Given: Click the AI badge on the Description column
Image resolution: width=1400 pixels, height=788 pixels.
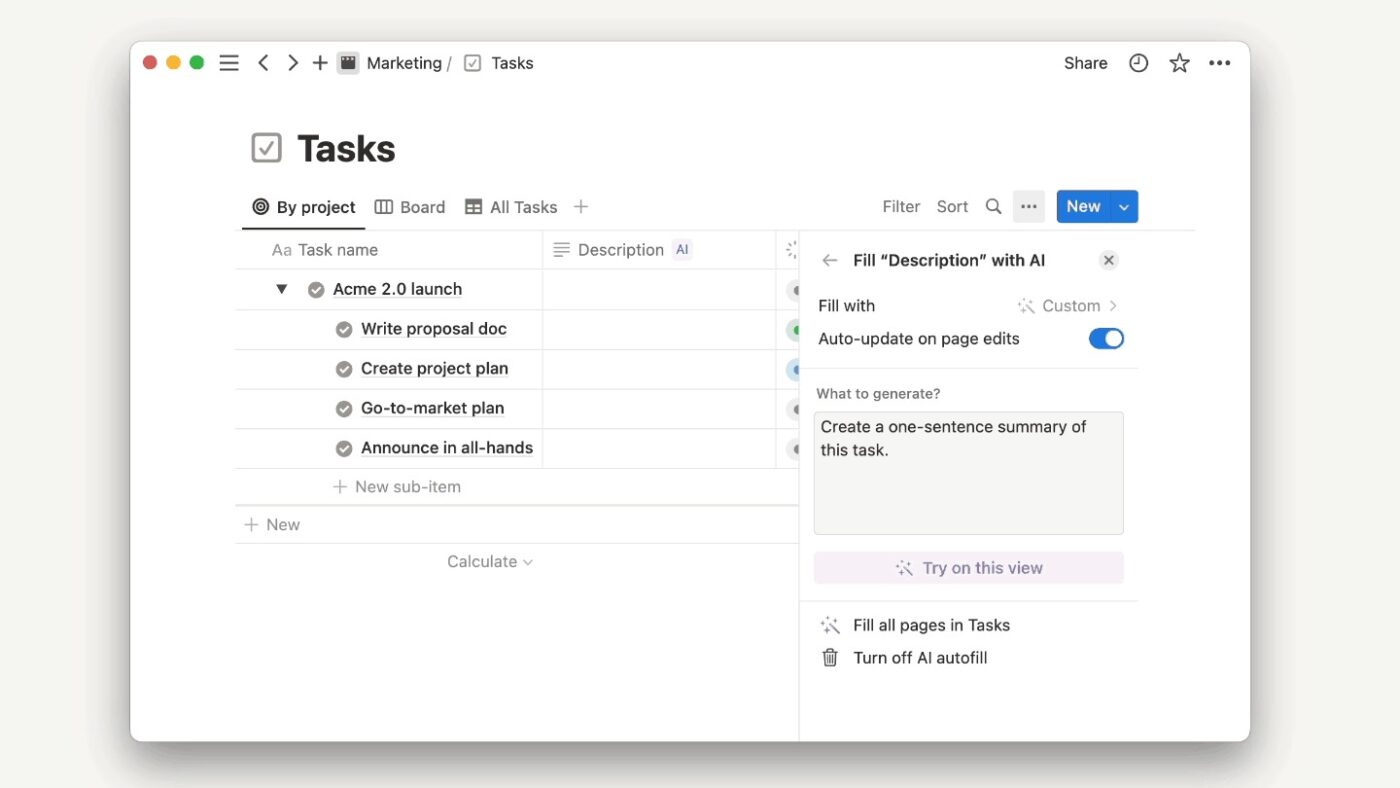Looking at the screenshot, I should [682, 249].
